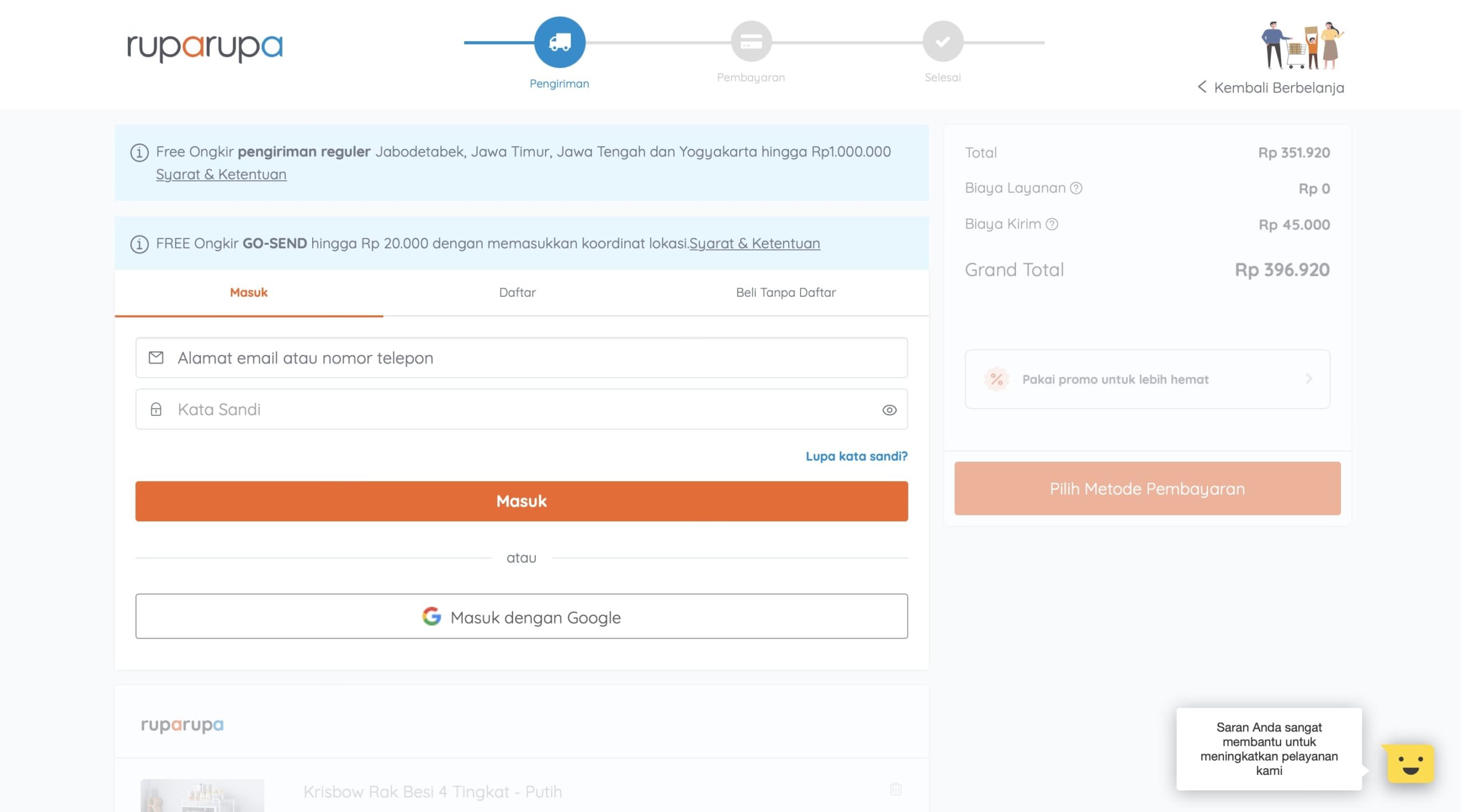The image size is (1461, 812).
Task: Open Lupa kata sandi link
Action: pos(856,456)
